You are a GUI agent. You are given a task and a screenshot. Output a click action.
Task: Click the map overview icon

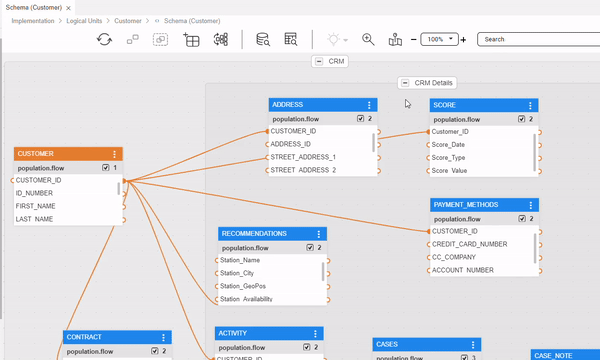point(395,39)
